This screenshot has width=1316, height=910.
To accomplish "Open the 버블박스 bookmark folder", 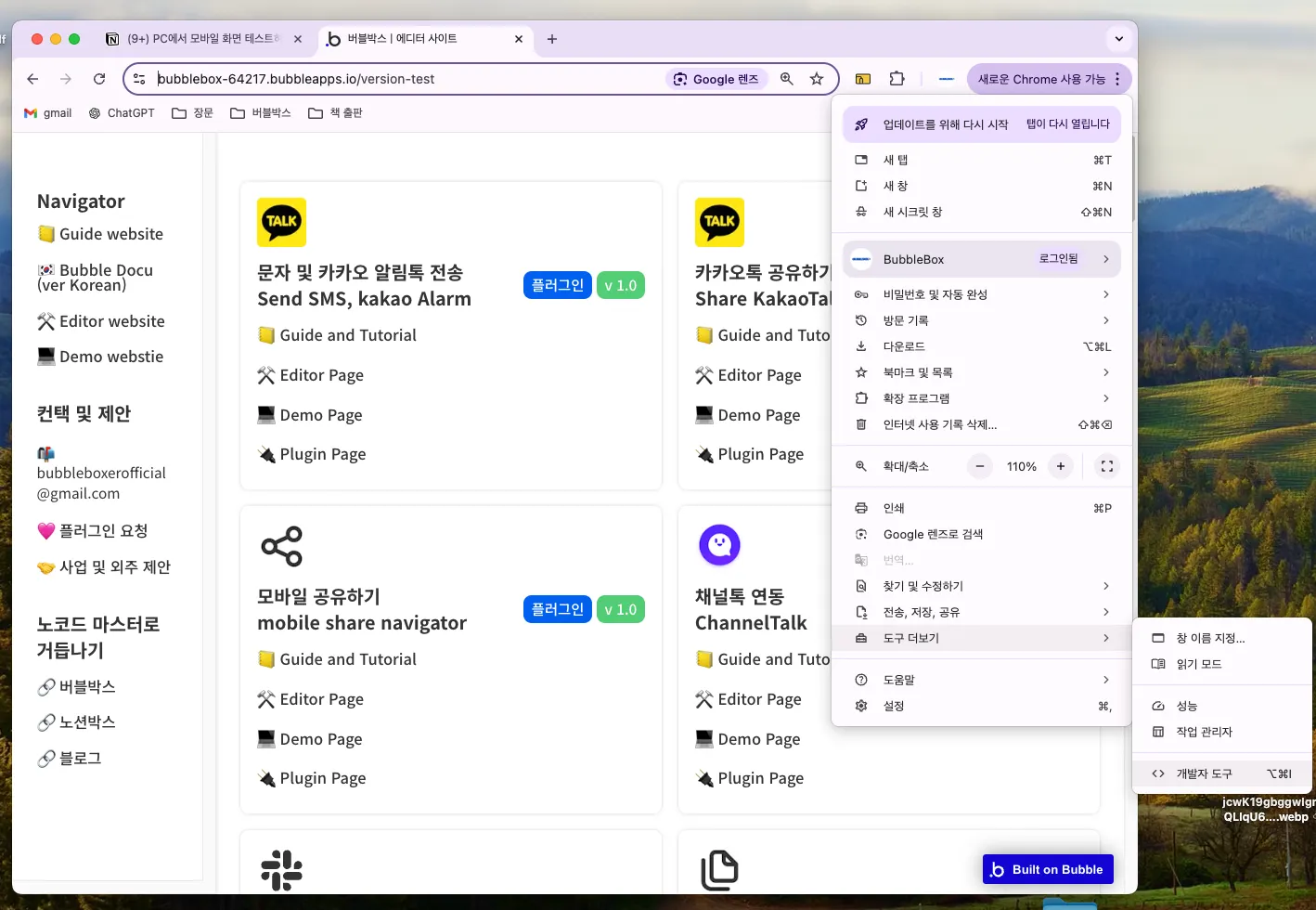I will 261,113.
